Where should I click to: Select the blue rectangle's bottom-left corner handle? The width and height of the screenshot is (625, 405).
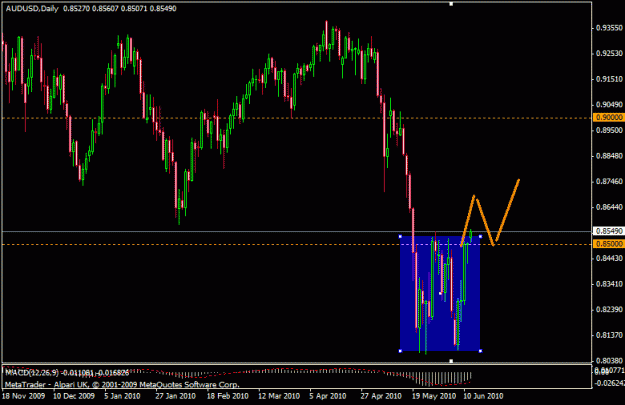click(x=400, y=351)
